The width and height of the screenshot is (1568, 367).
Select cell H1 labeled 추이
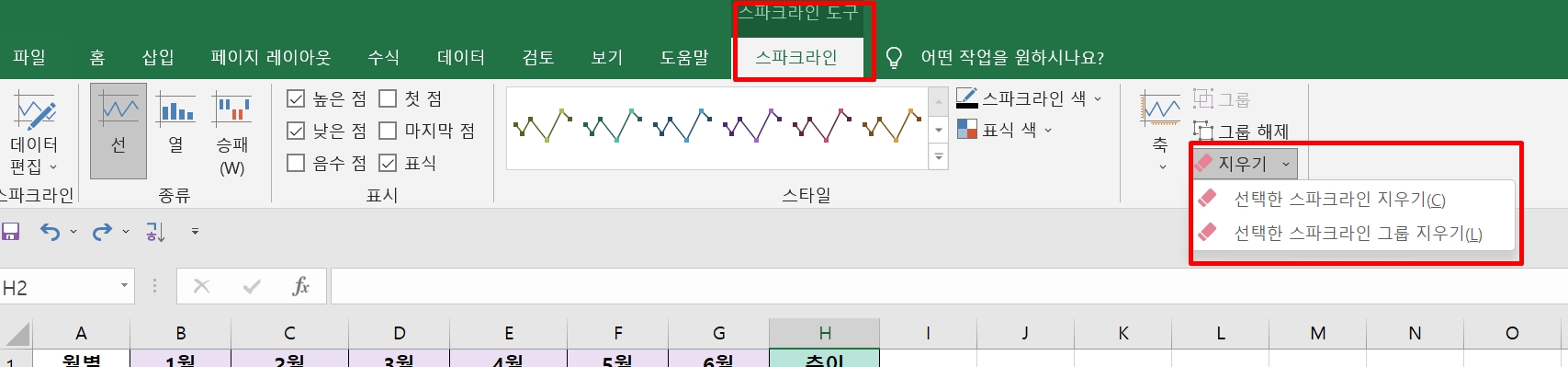coord(825,359)
